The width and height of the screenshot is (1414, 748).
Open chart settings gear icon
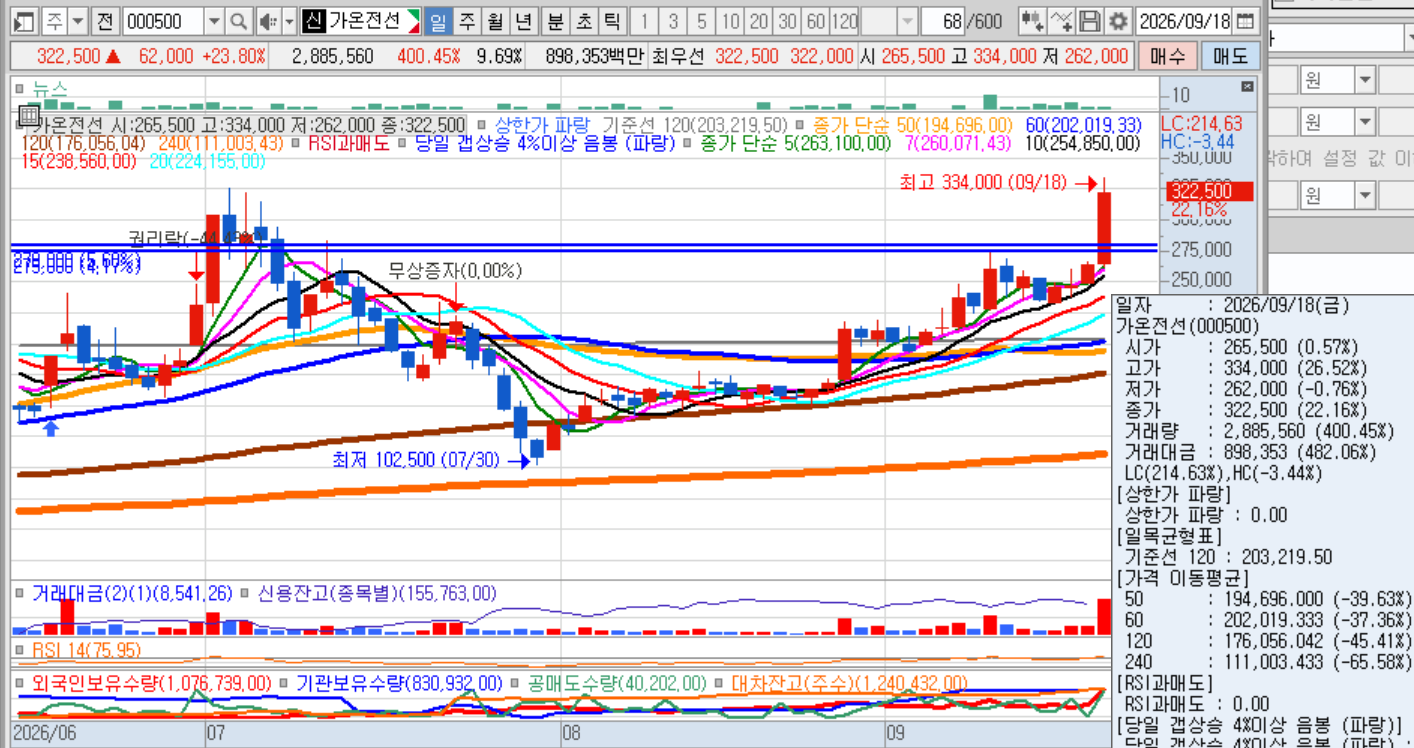coord(1118,21)
